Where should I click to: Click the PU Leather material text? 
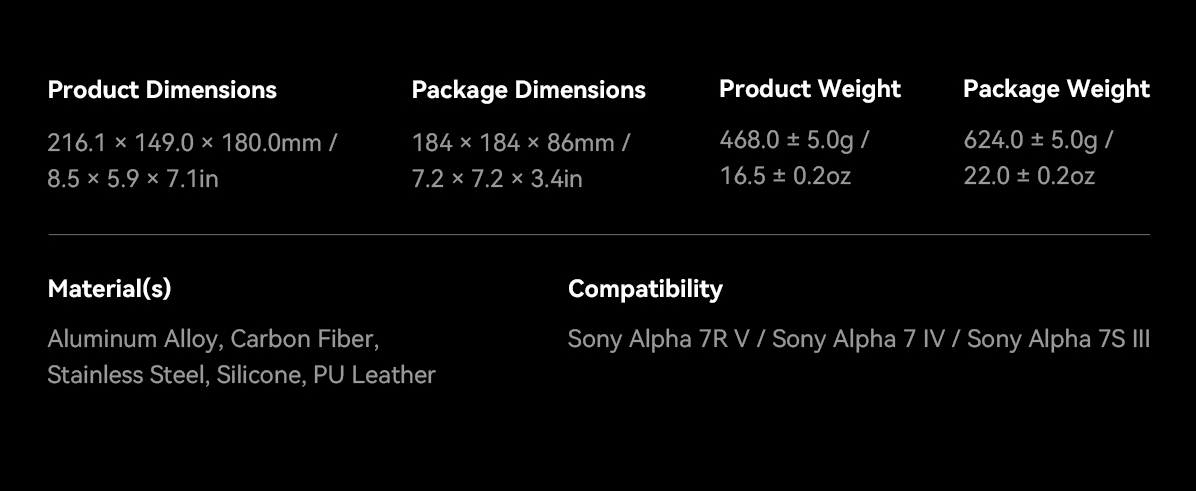(374, 375)
